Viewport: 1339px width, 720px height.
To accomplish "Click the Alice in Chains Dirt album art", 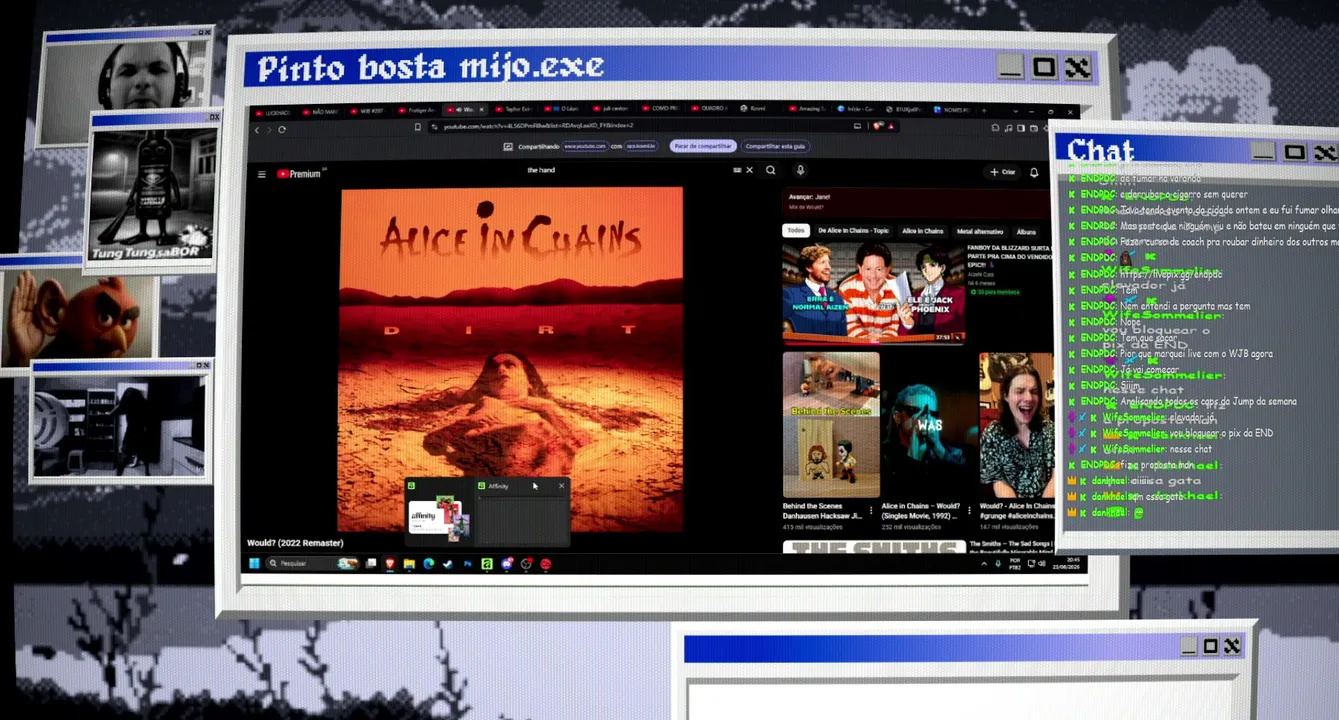I will [x=511, y=359].
